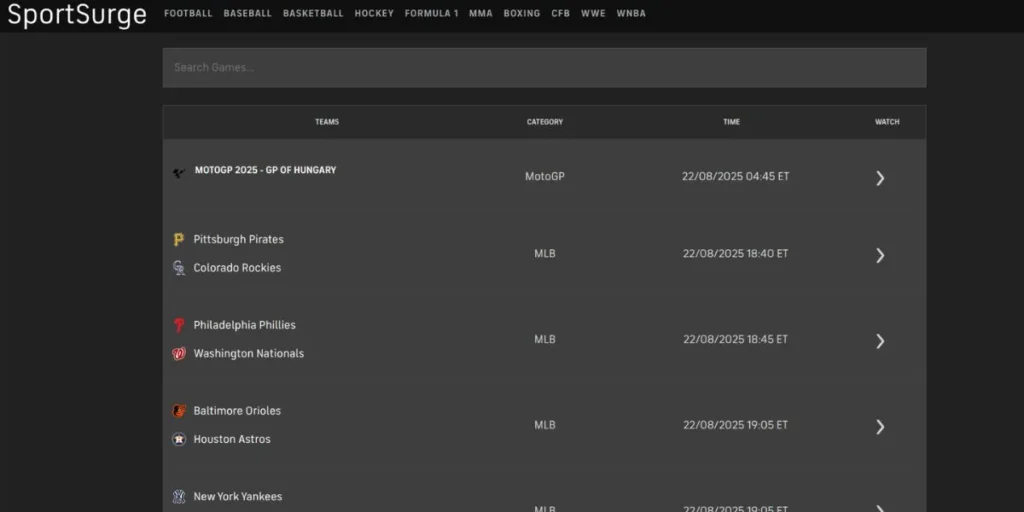Open the HOCKEY nav item
Image resolution: width=1024 pixels, height=512 pixels.
[x=374, y=13]
